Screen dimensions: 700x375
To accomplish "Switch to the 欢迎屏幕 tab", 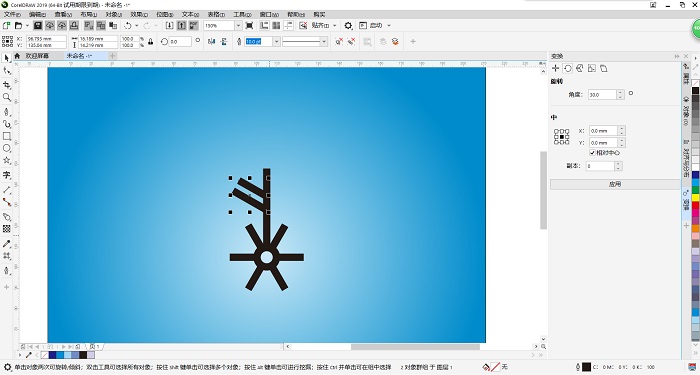I will (x=37, y=56).
